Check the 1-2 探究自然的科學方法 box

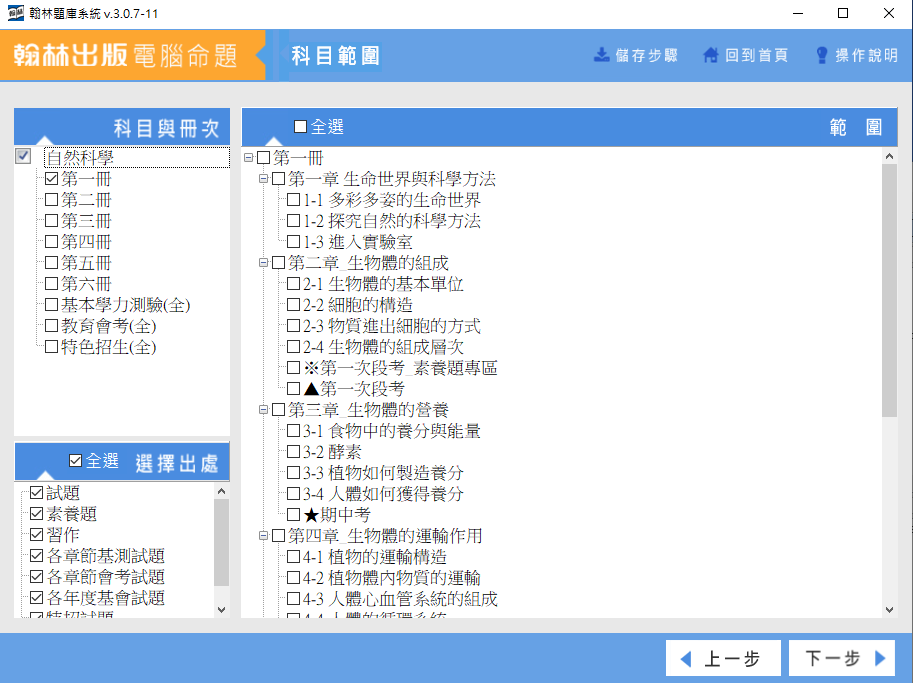293,221
